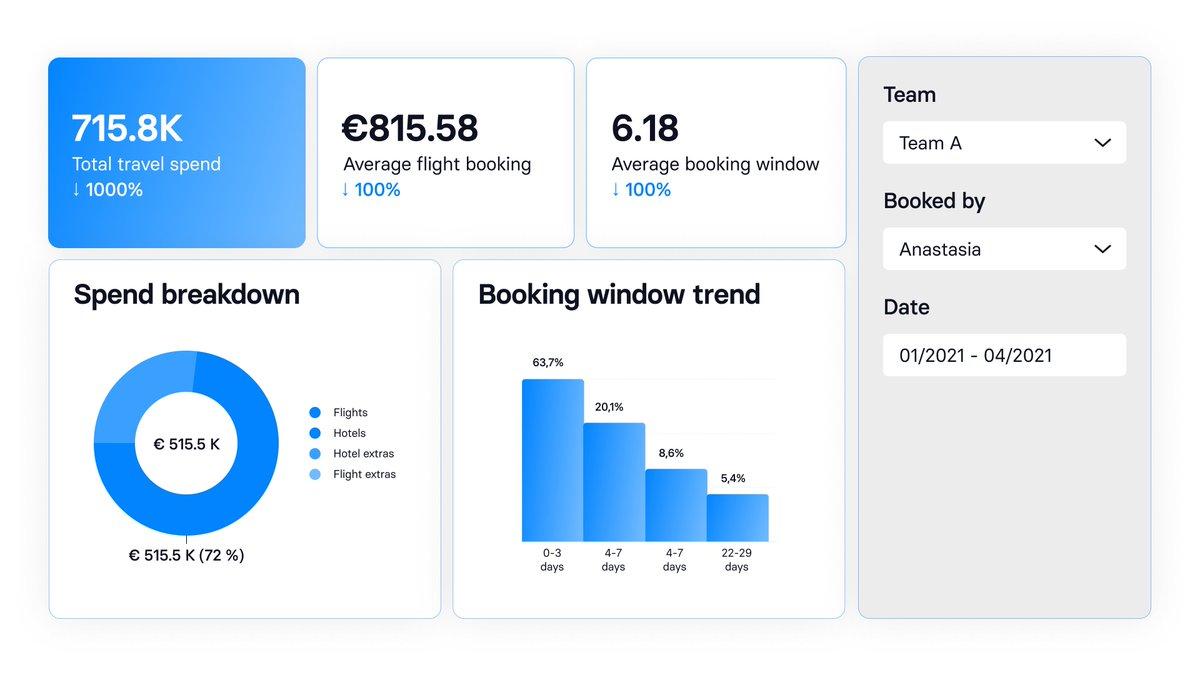Click the Booking window trend heading
The height and width of the screenshot is (675, 1200).
(x=619, y=295)
